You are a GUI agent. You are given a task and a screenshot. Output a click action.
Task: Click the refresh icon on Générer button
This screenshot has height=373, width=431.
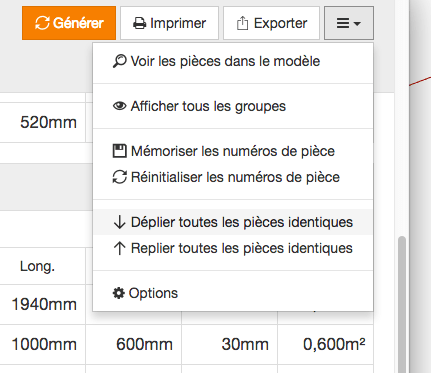[x=42, y=23]
